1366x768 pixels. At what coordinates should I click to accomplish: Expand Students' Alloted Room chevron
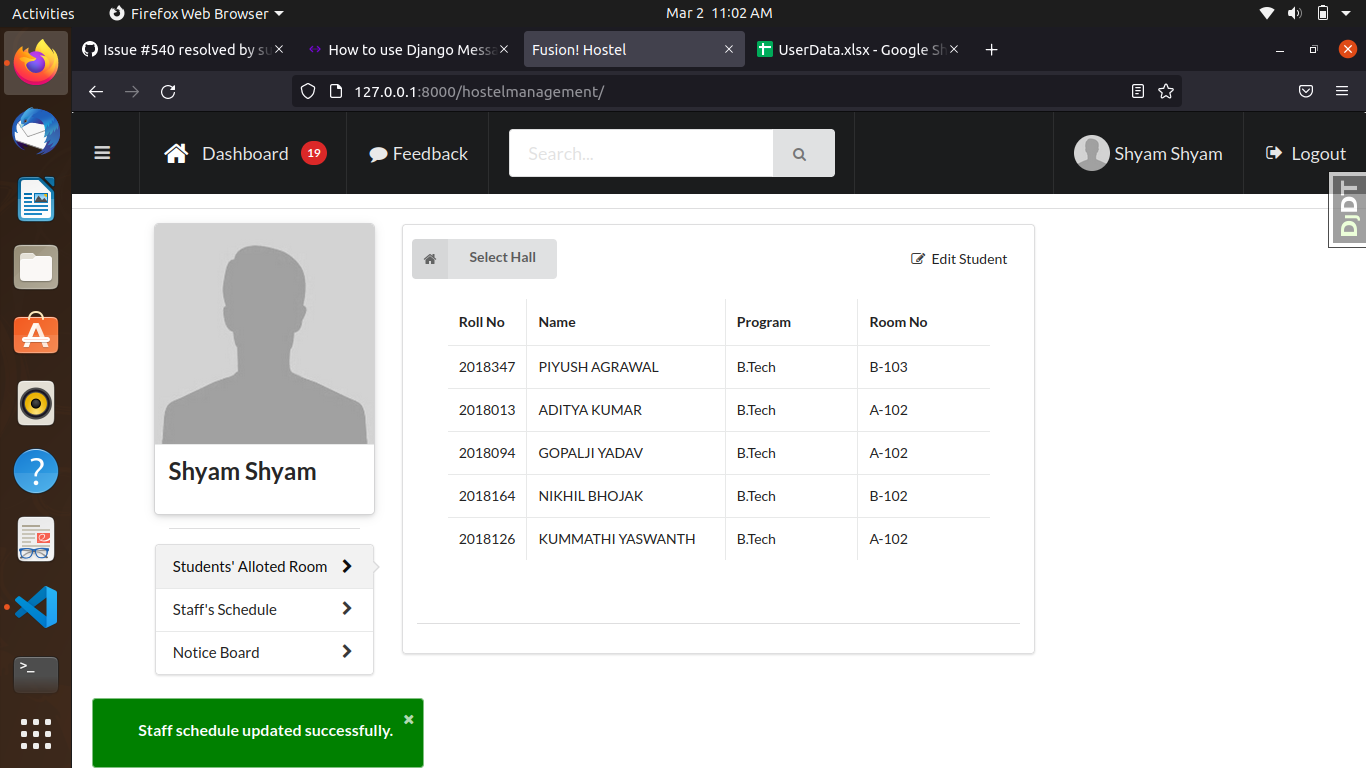[347, 566]
